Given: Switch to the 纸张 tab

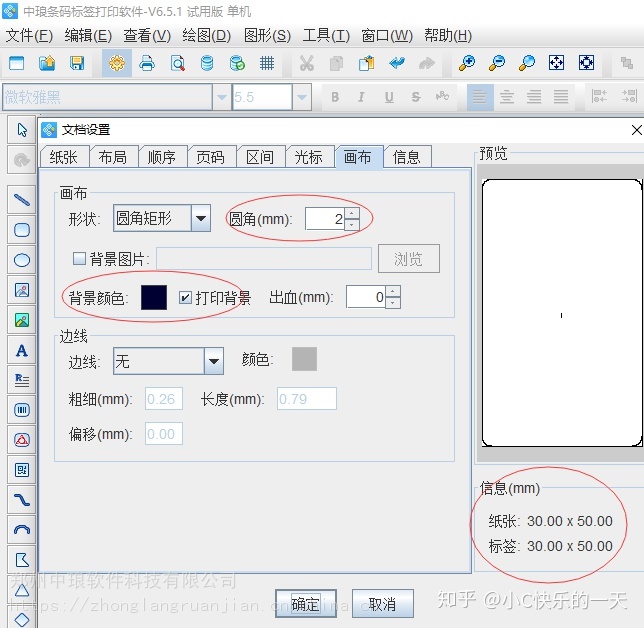Looking at the screenshot, I should pos(64,157).
